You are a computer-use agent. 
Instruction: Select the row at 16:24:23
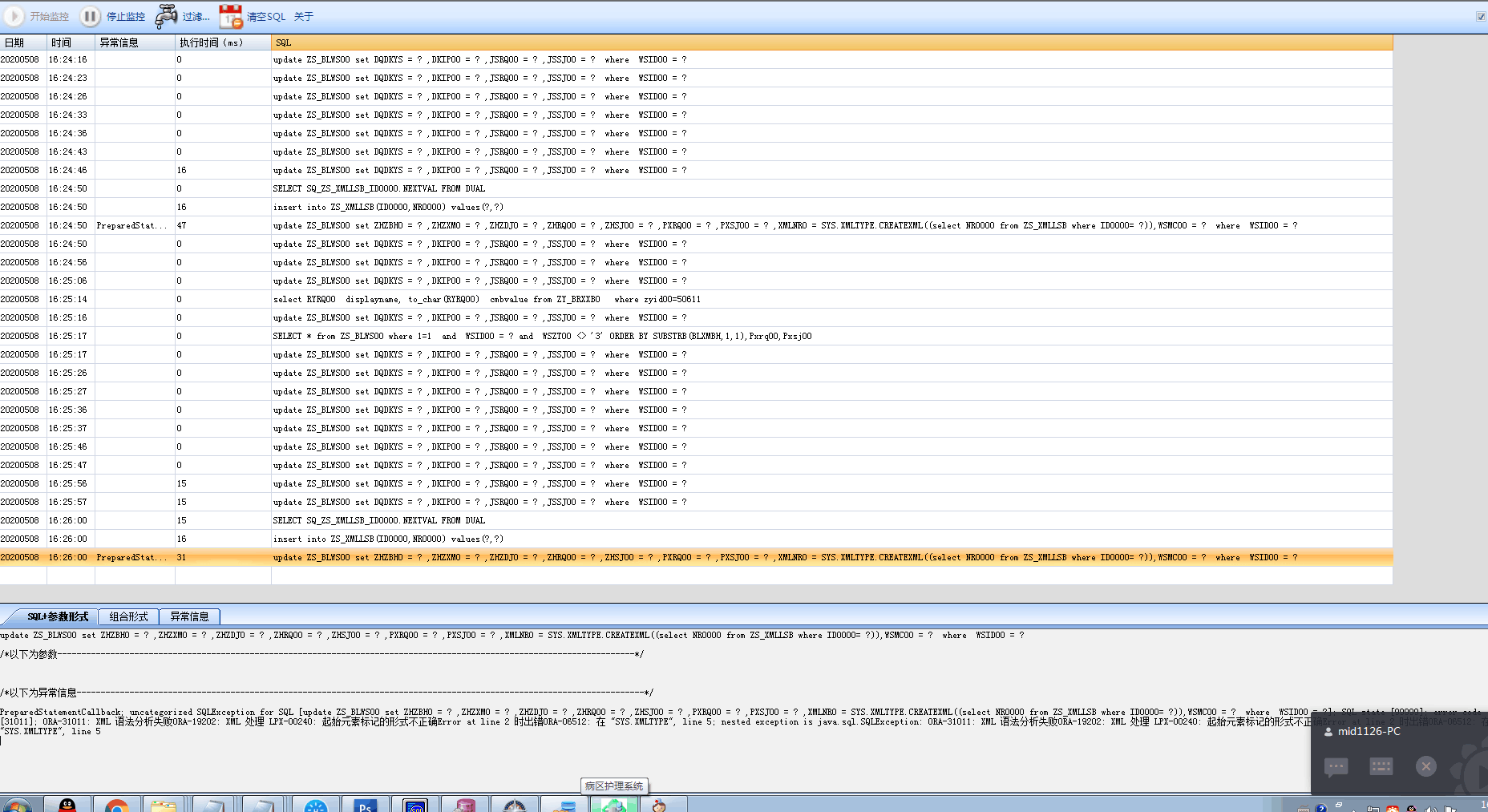tap(696, 78)
